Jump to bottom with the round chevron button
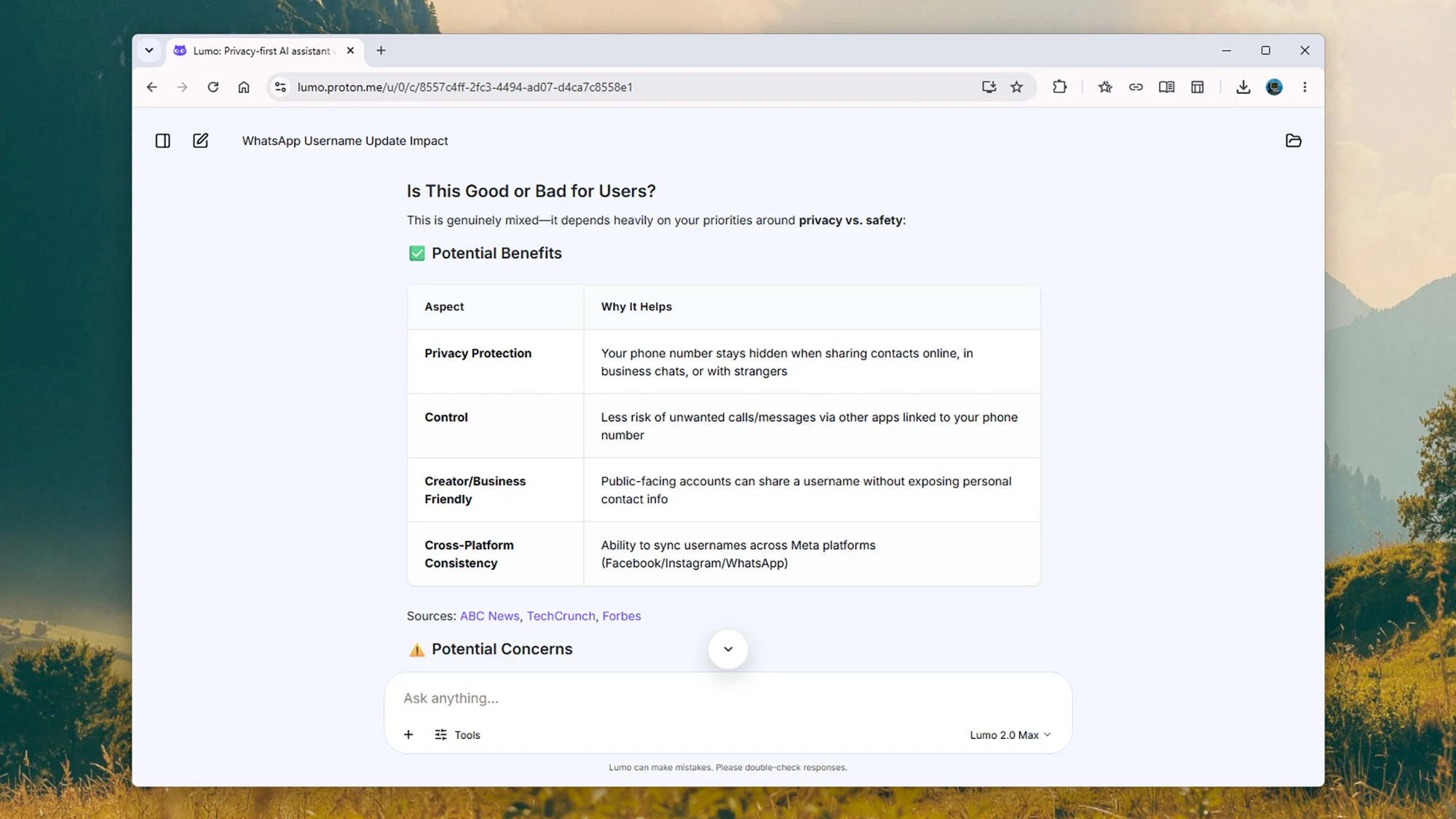Image resolution: width=1456 pixels, height=819 pixels. click(x=728, y=649)
